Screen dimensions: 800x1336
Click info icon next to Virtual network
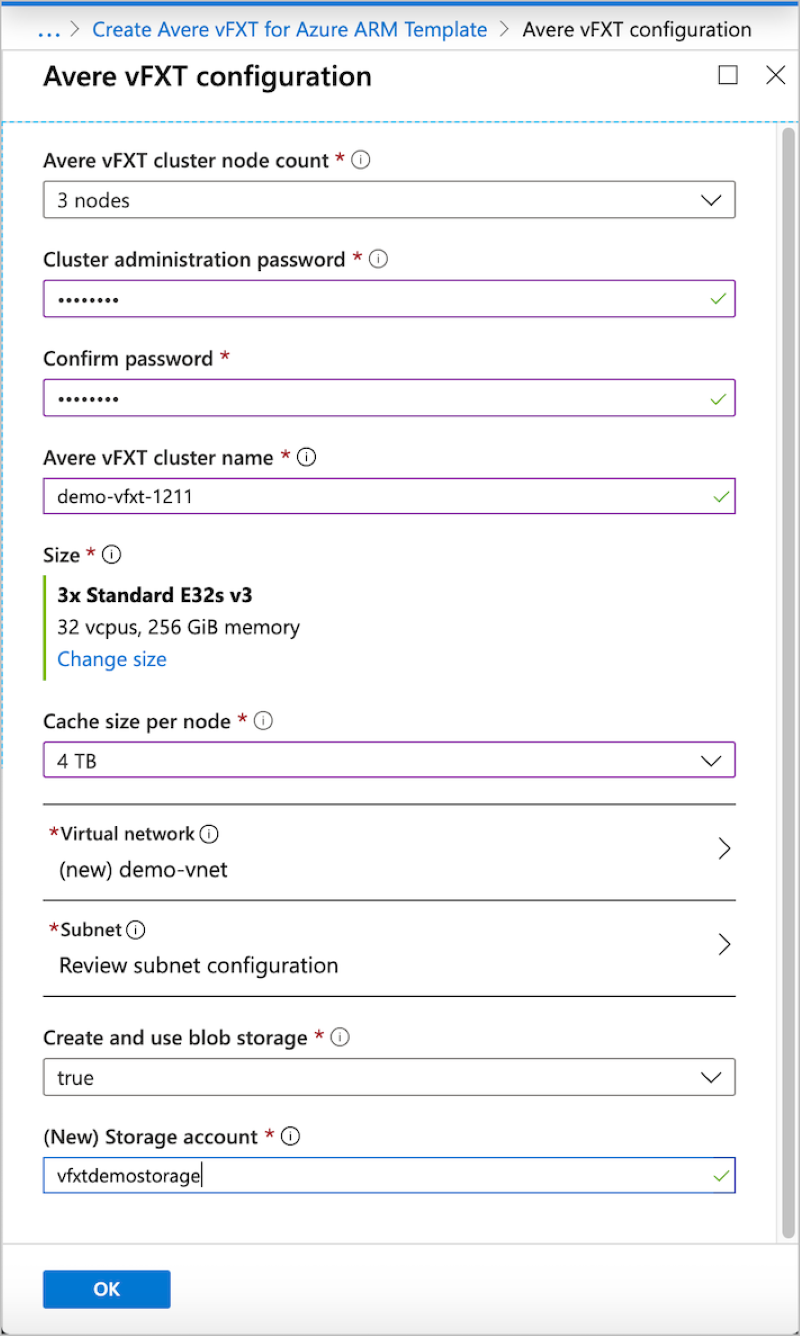pos(209,834)
